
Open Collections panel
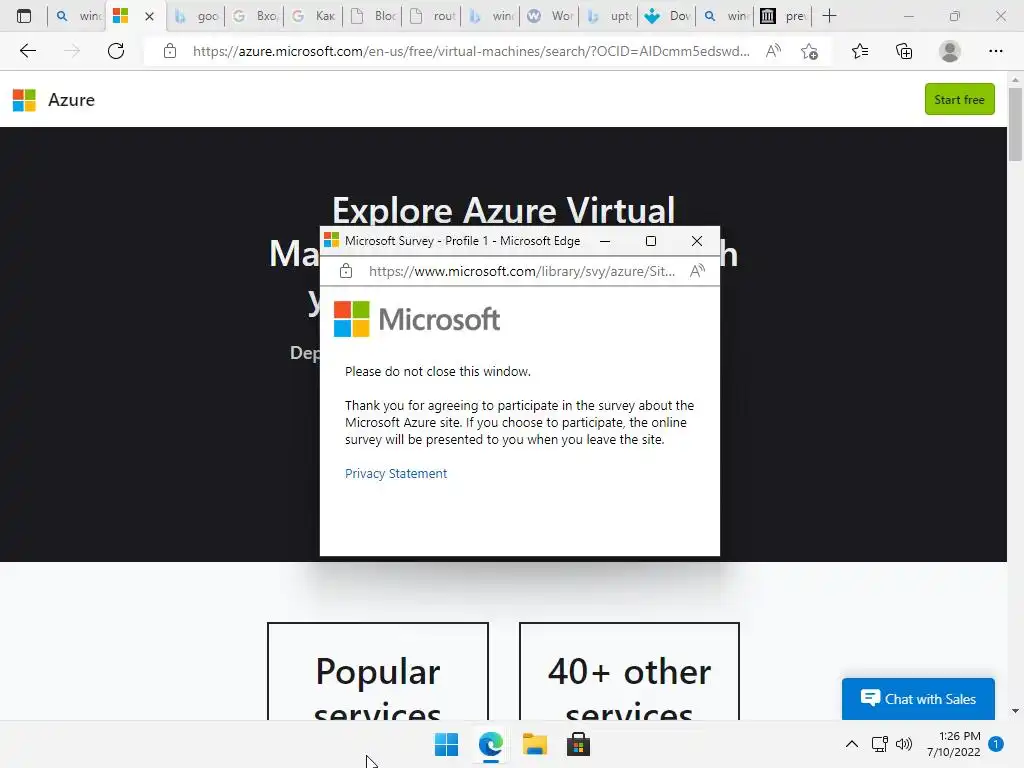coord(904,51)
